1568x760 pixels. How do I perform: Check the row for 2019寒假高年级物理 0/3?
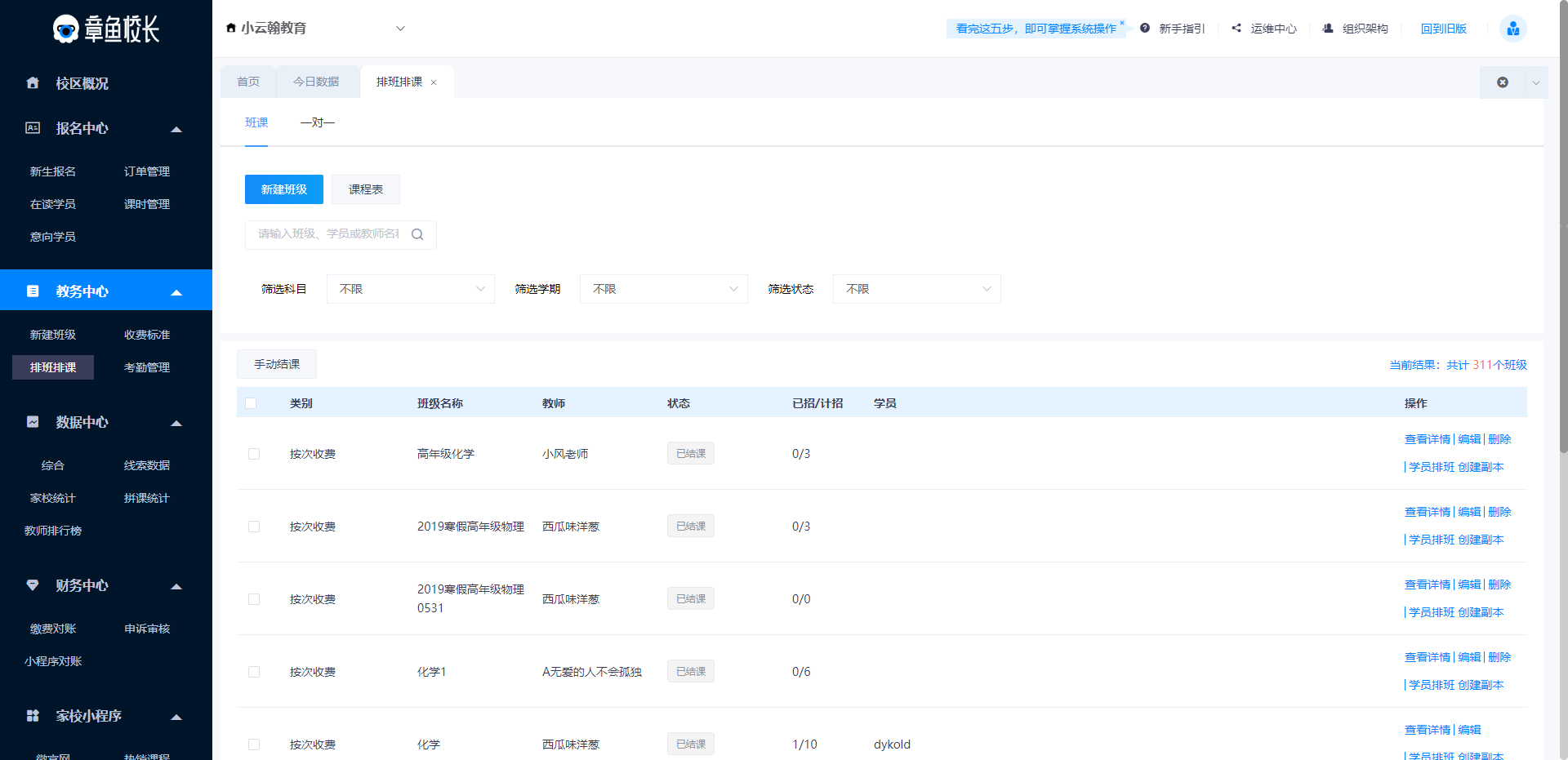[x=254, y=527]
